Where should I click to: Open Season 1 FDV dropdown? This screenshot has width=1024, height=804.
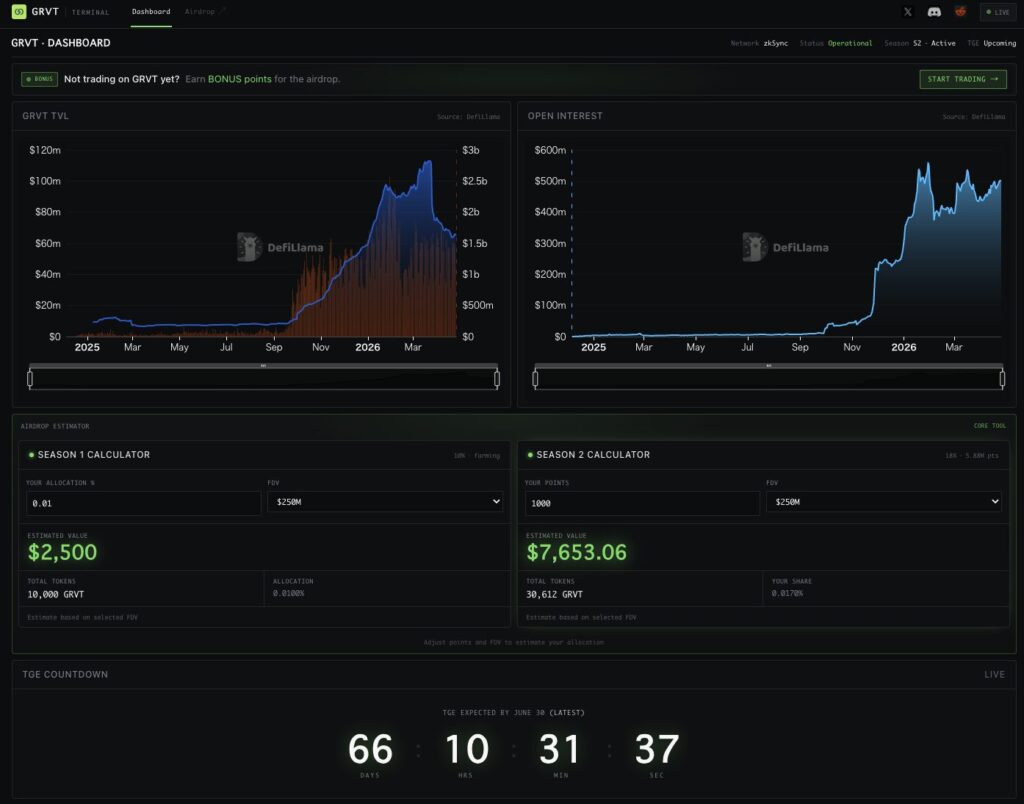pos(385,502)
